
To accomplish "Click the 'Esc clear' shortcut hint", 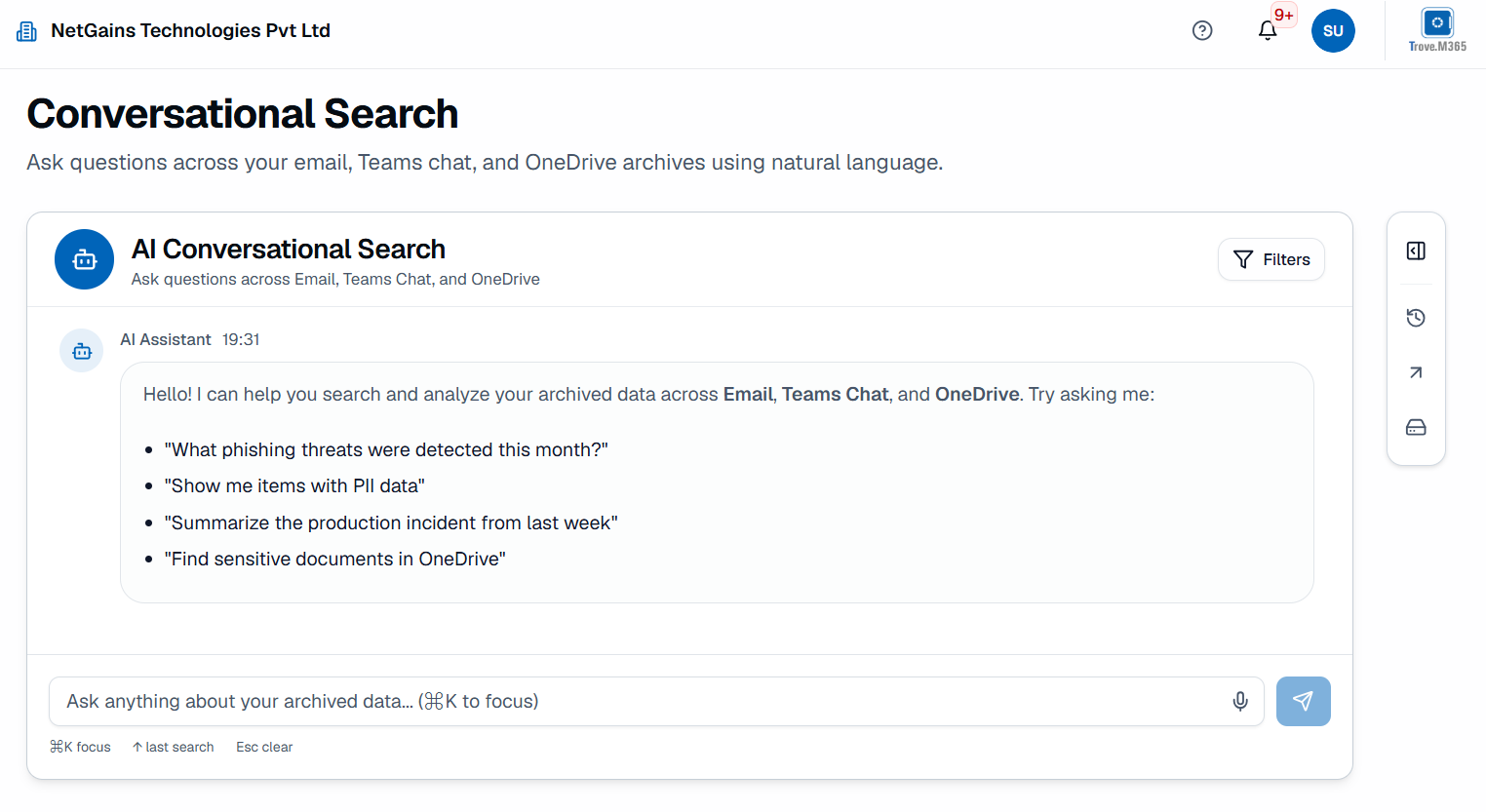I will tap(264, 747).
